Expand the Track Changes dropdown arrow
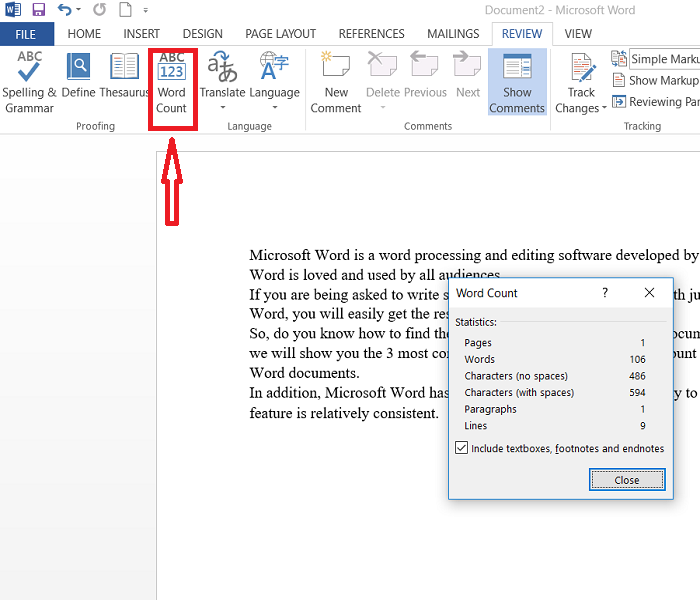Viewport: 700px width, 600px height. coord(604,108)
